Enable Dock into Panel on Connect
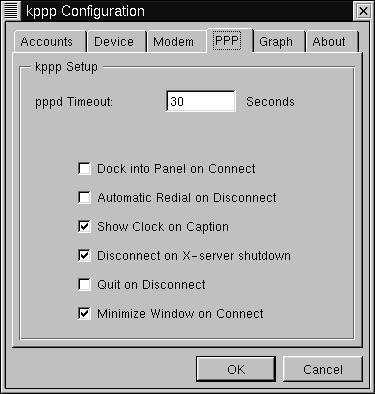 pyautogui.click(x=84, y=169)
